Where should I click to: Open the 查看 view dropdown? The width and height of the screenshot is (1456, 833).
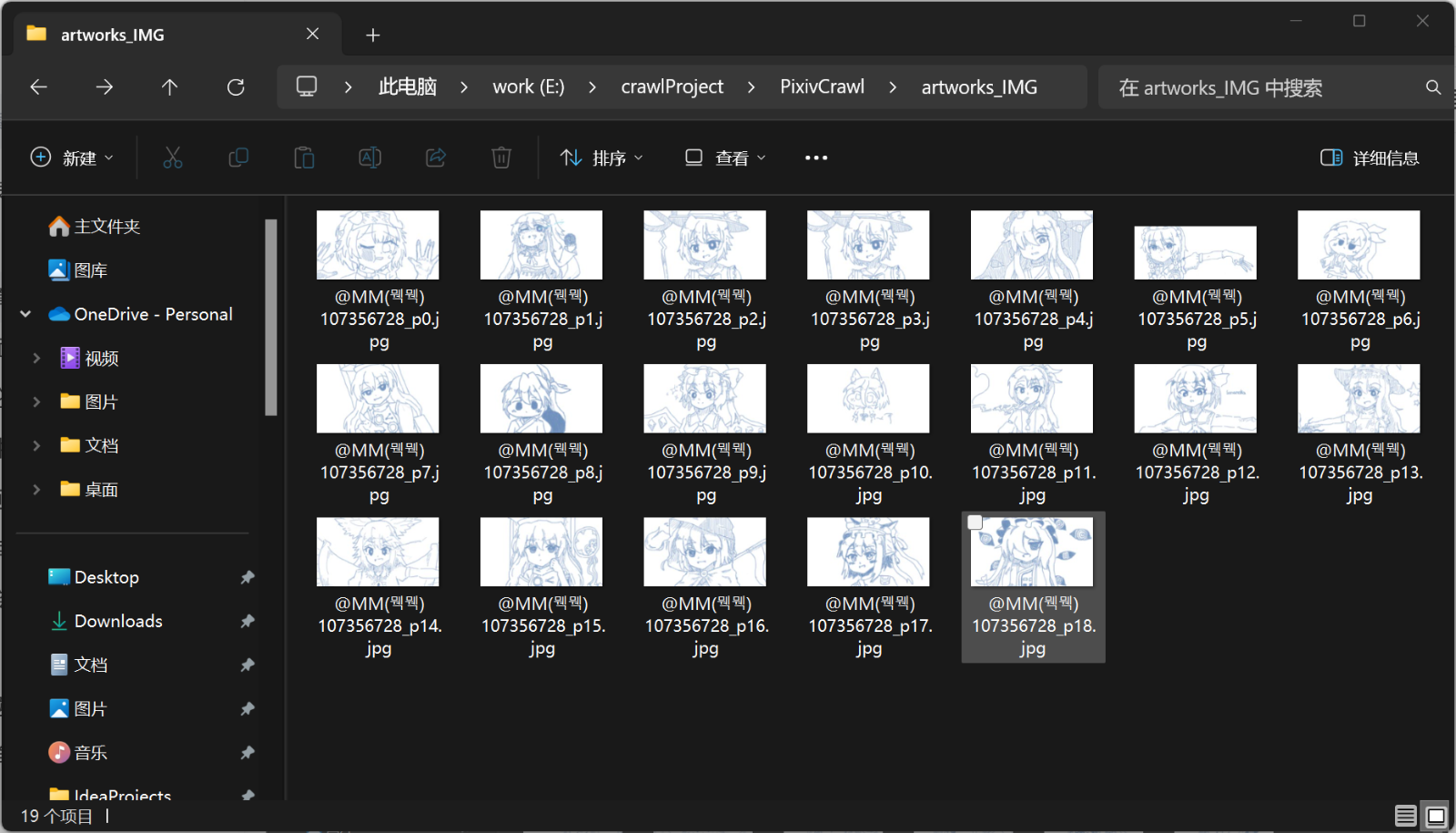click(x=725, y=157)
